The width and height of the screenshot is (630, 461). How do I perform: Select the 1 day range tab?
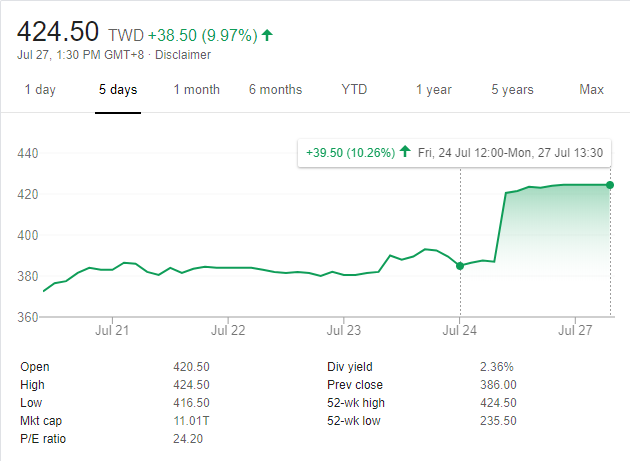coord(40,90)
